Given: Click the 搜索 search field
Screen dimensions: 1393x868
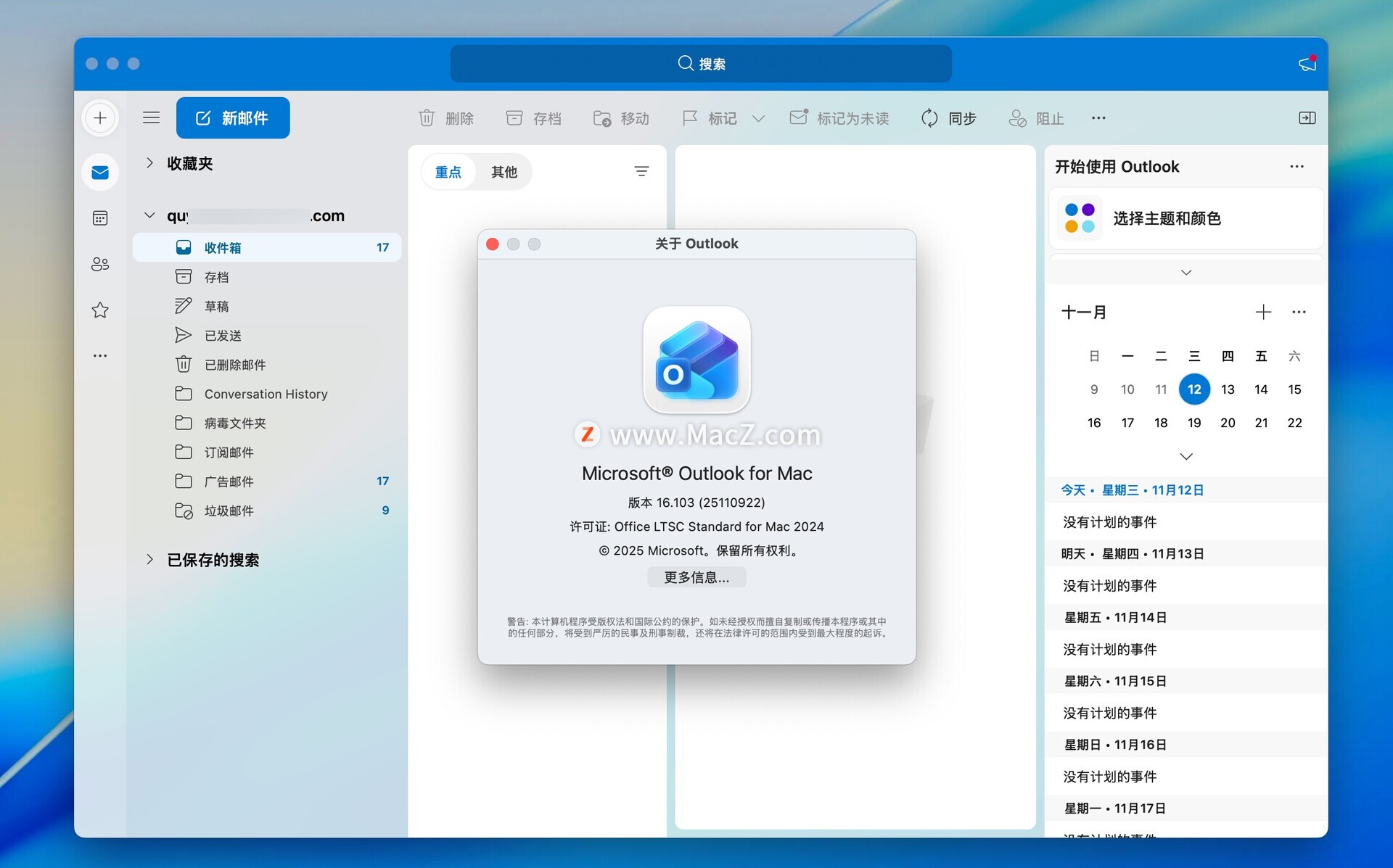Looking at the screenshot, I should tap(701, 64).
